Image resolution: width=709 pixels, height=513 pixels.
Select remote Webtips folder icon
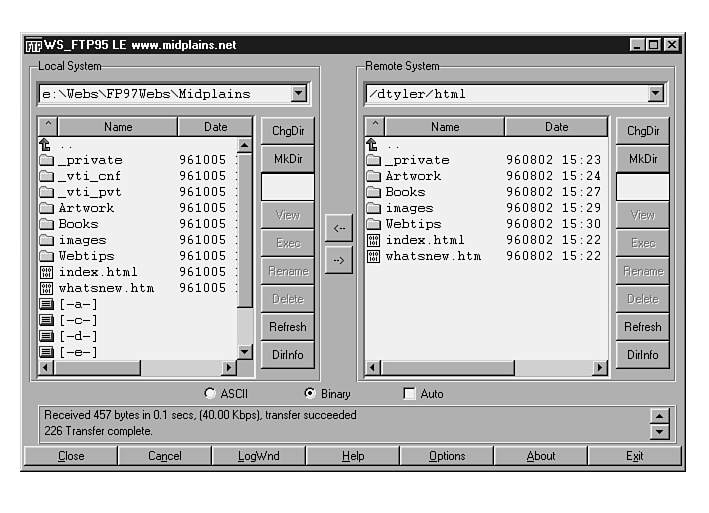373,224
